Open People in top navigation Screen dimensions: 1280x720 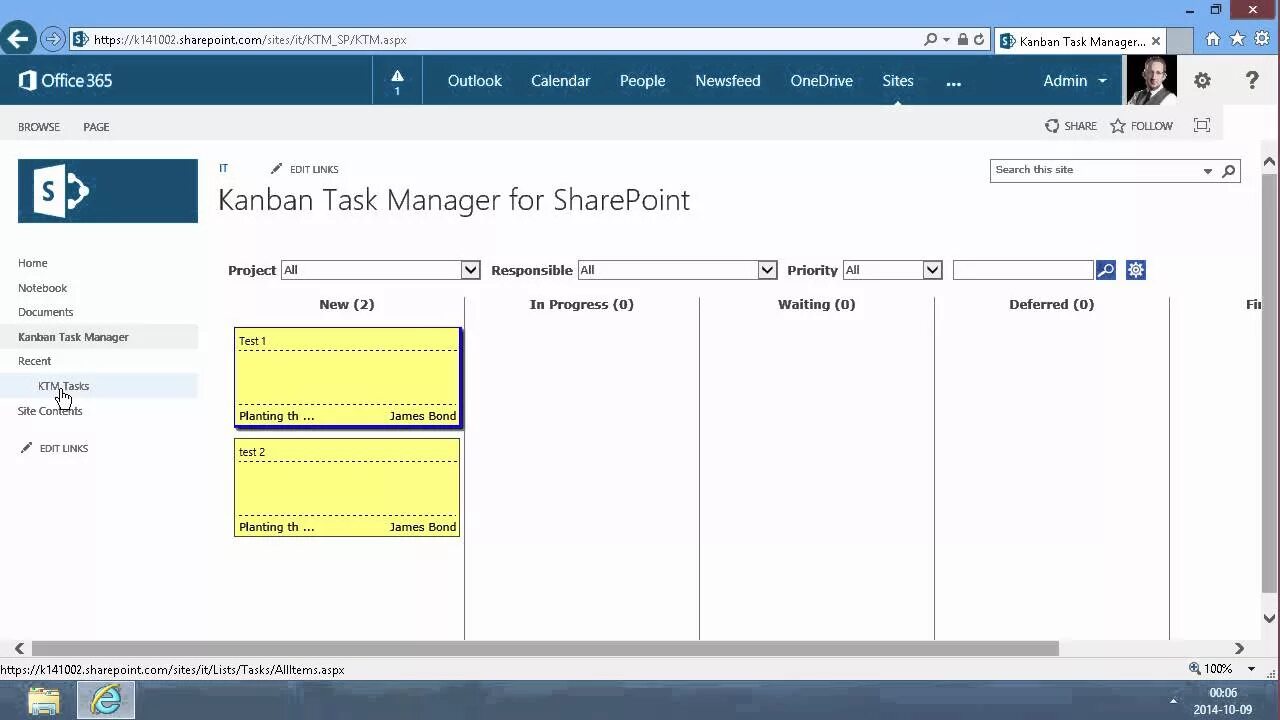point(642,81)
